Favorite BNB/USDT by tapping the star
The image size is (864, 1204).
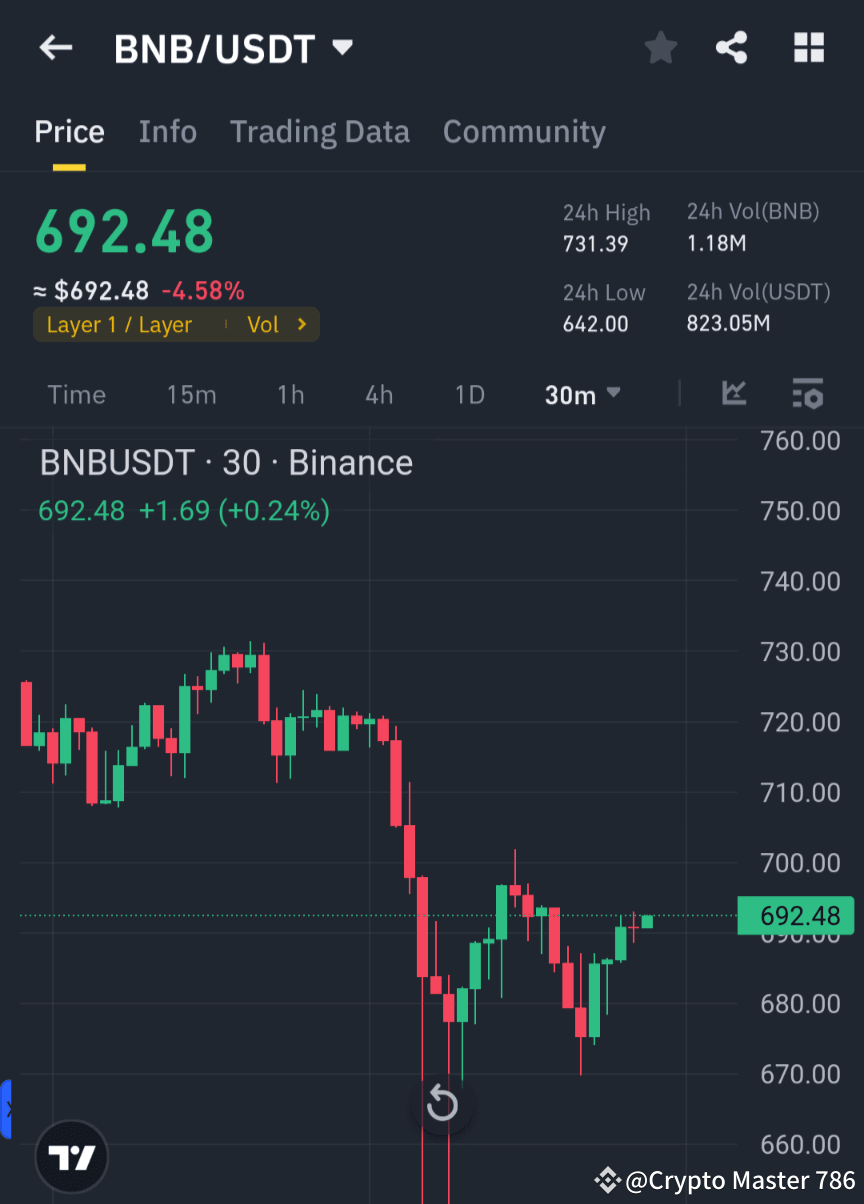pos(660,47)
